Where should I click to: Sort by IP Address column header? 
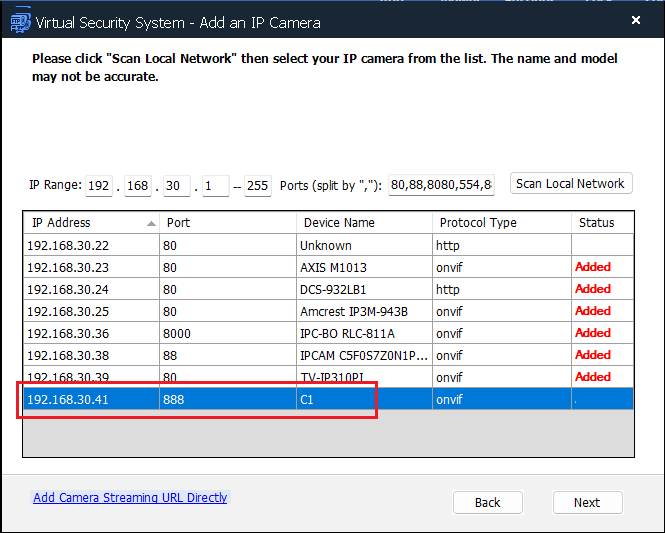(x=90, y=222)
